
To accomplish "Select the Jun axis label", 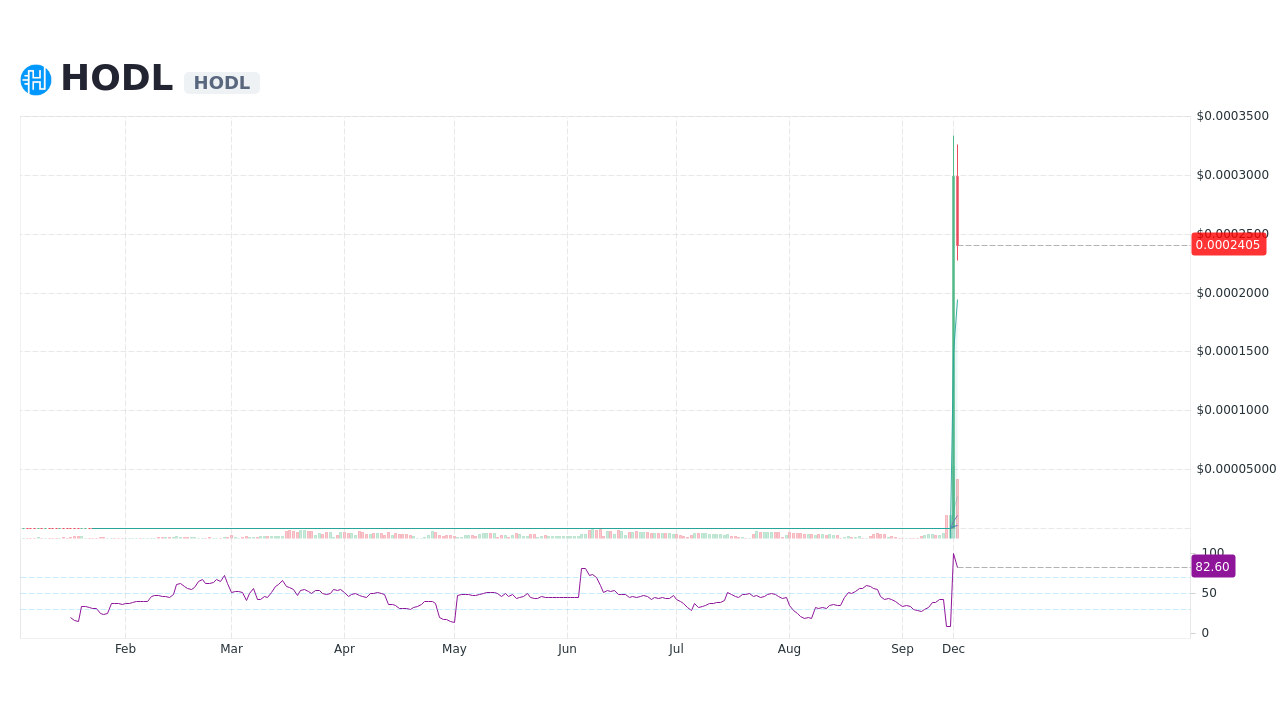I will tap(567, 649).
